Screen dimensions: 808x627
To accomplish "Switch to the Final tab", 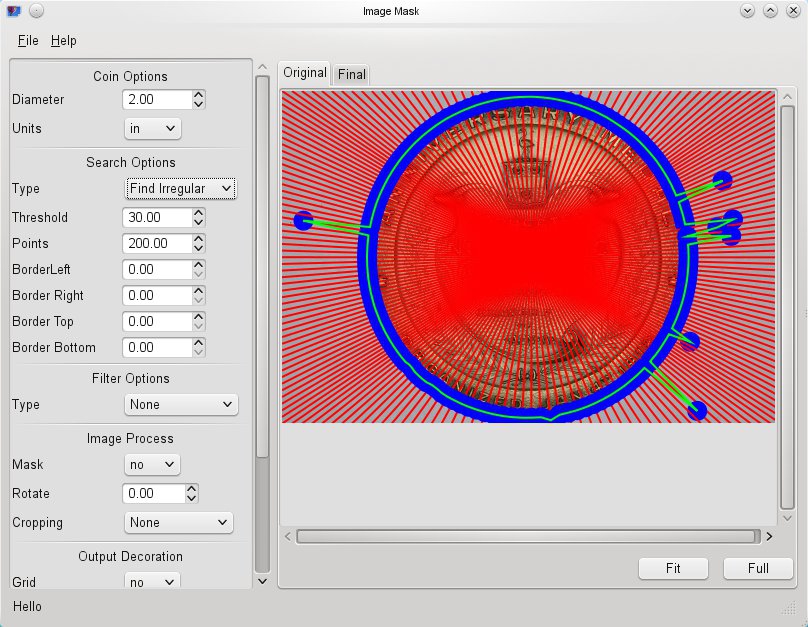I will tap(351, 74).
